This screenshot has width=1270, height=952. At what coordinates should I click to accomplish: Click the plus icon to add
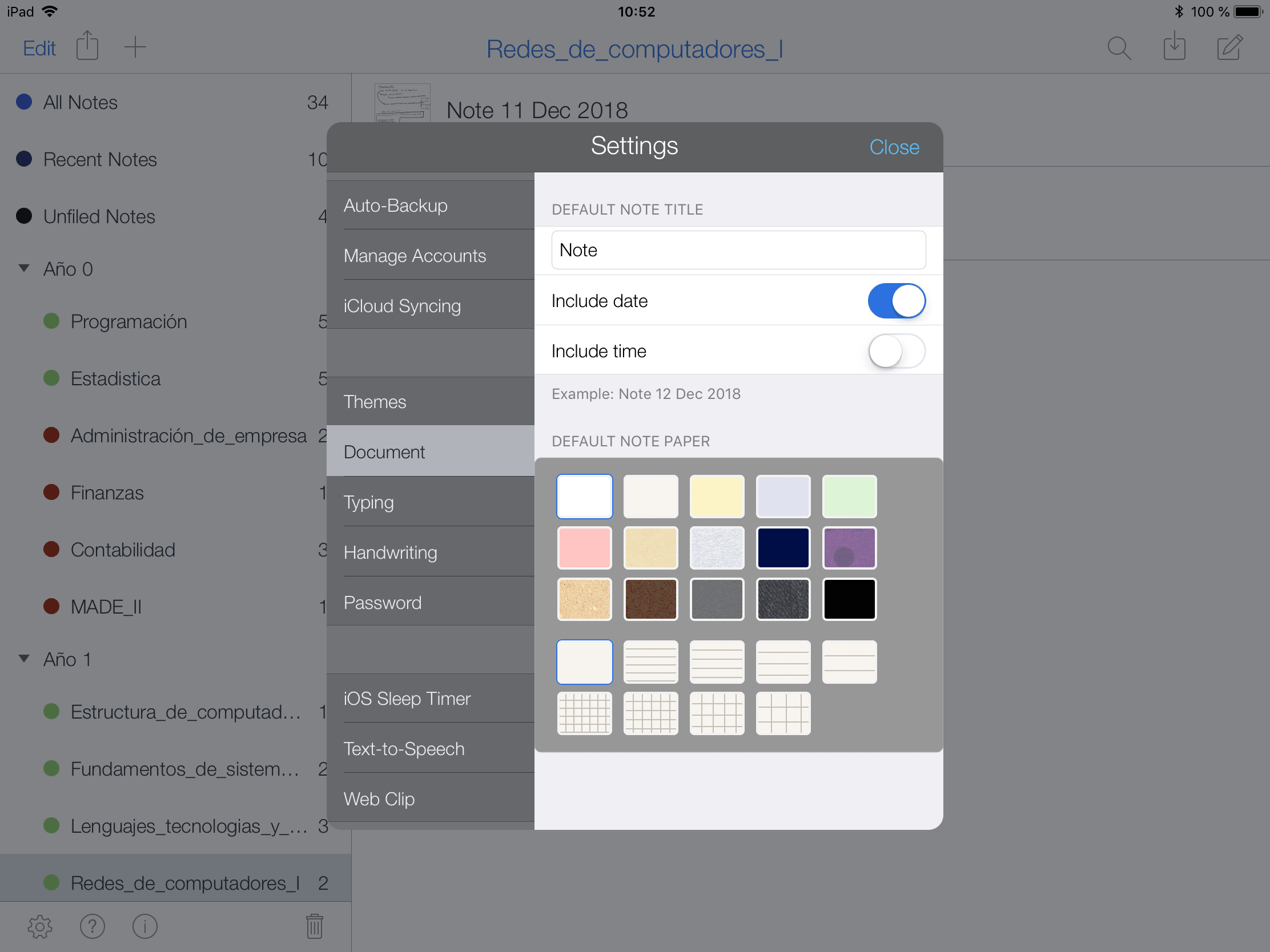tap(135, 47)
